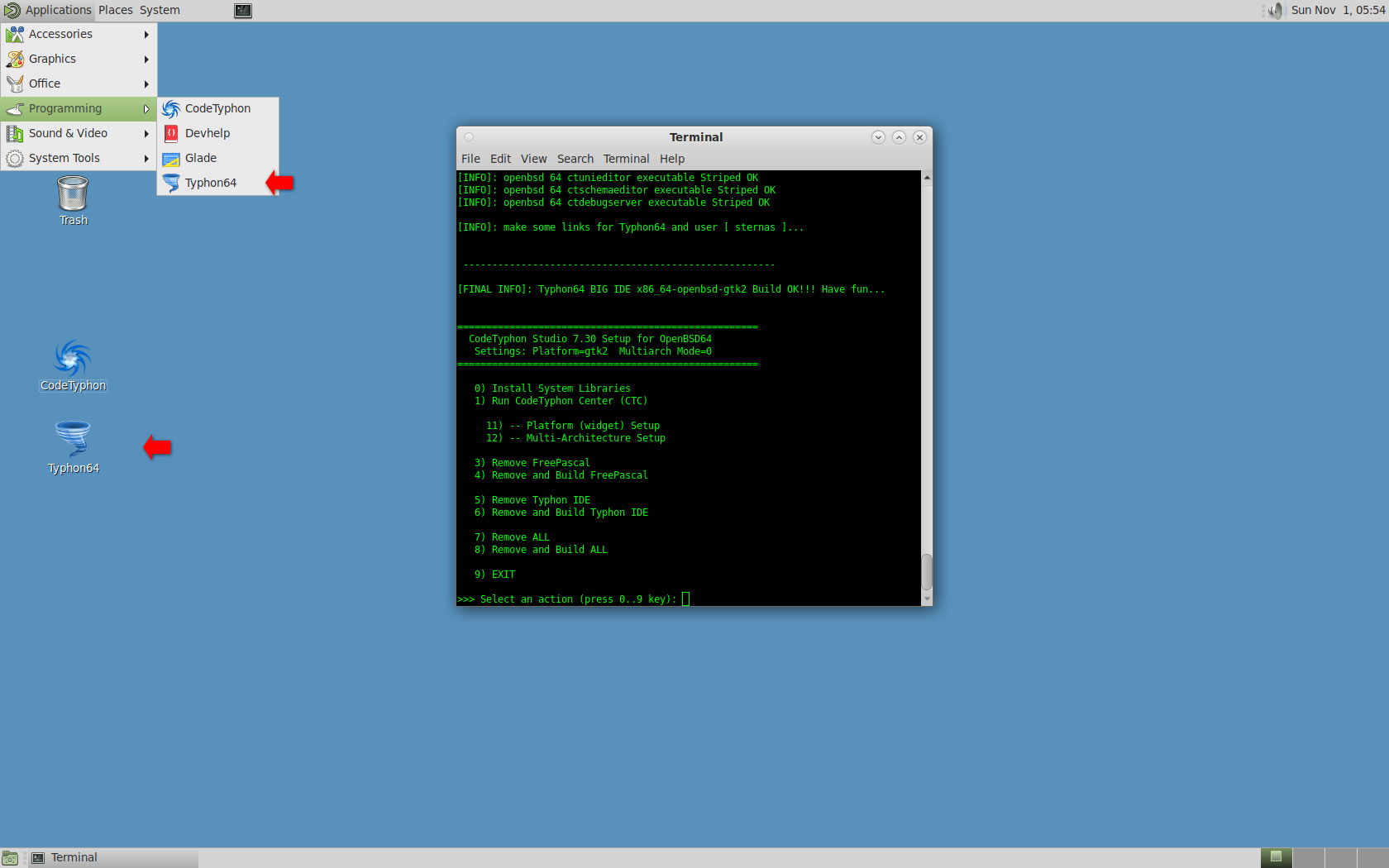
Task: Click the Office category icon
Action: (x=15, y=83)
